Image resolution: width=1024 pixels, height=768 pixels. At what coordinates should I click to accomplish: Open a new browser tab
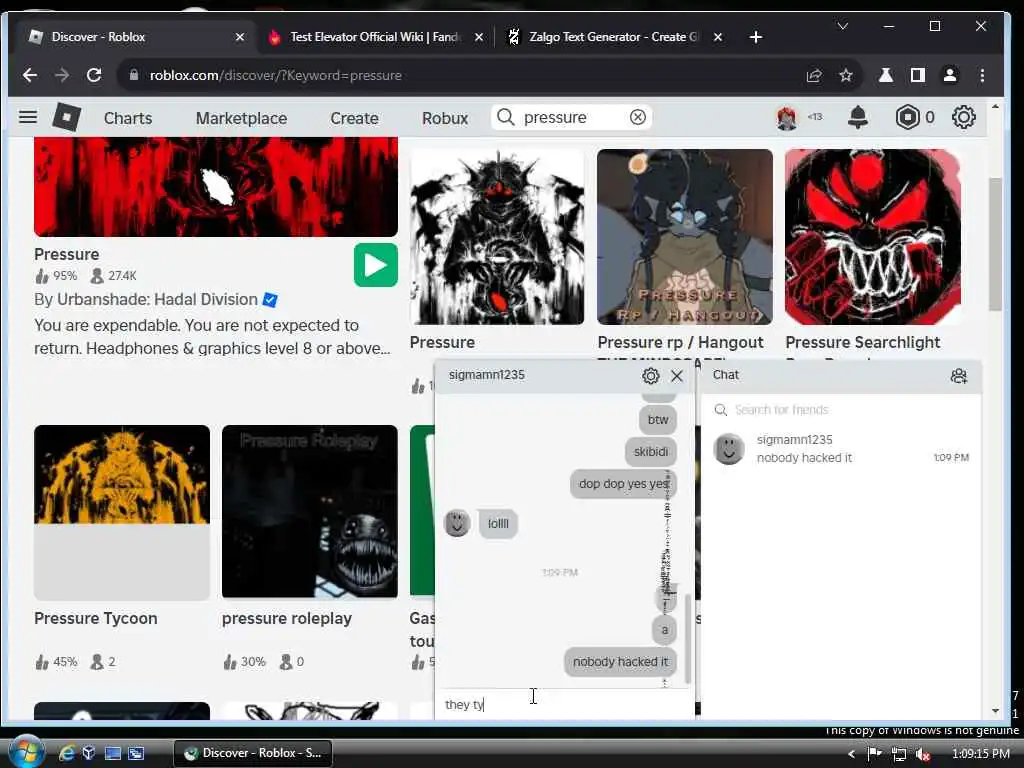pos(756,37)
